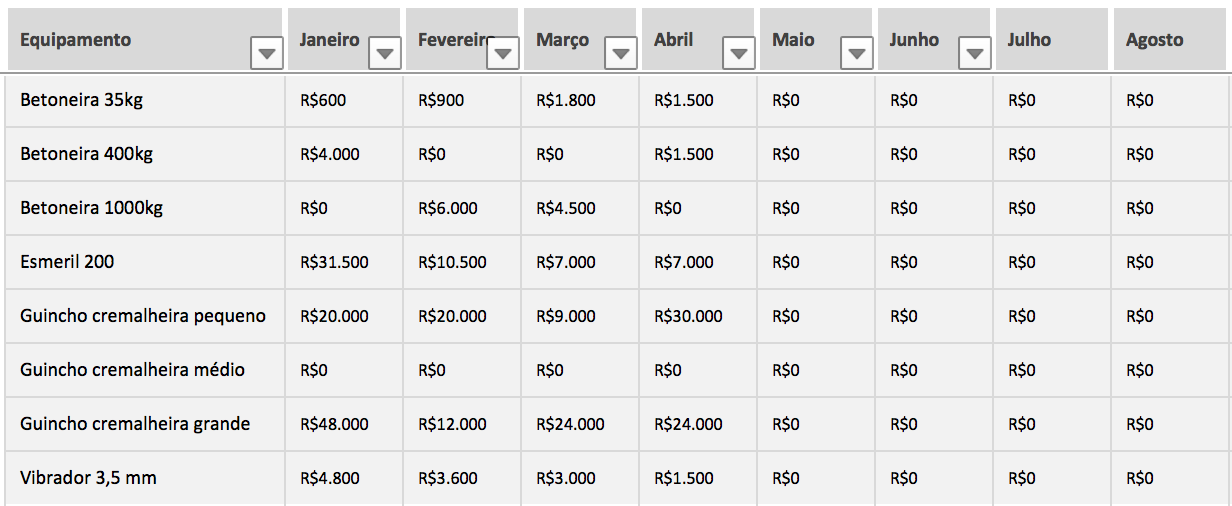Select the R$30.000 Abril cell
The width and height of the screenshot is (1232, 506).
(x=688, y=316)
